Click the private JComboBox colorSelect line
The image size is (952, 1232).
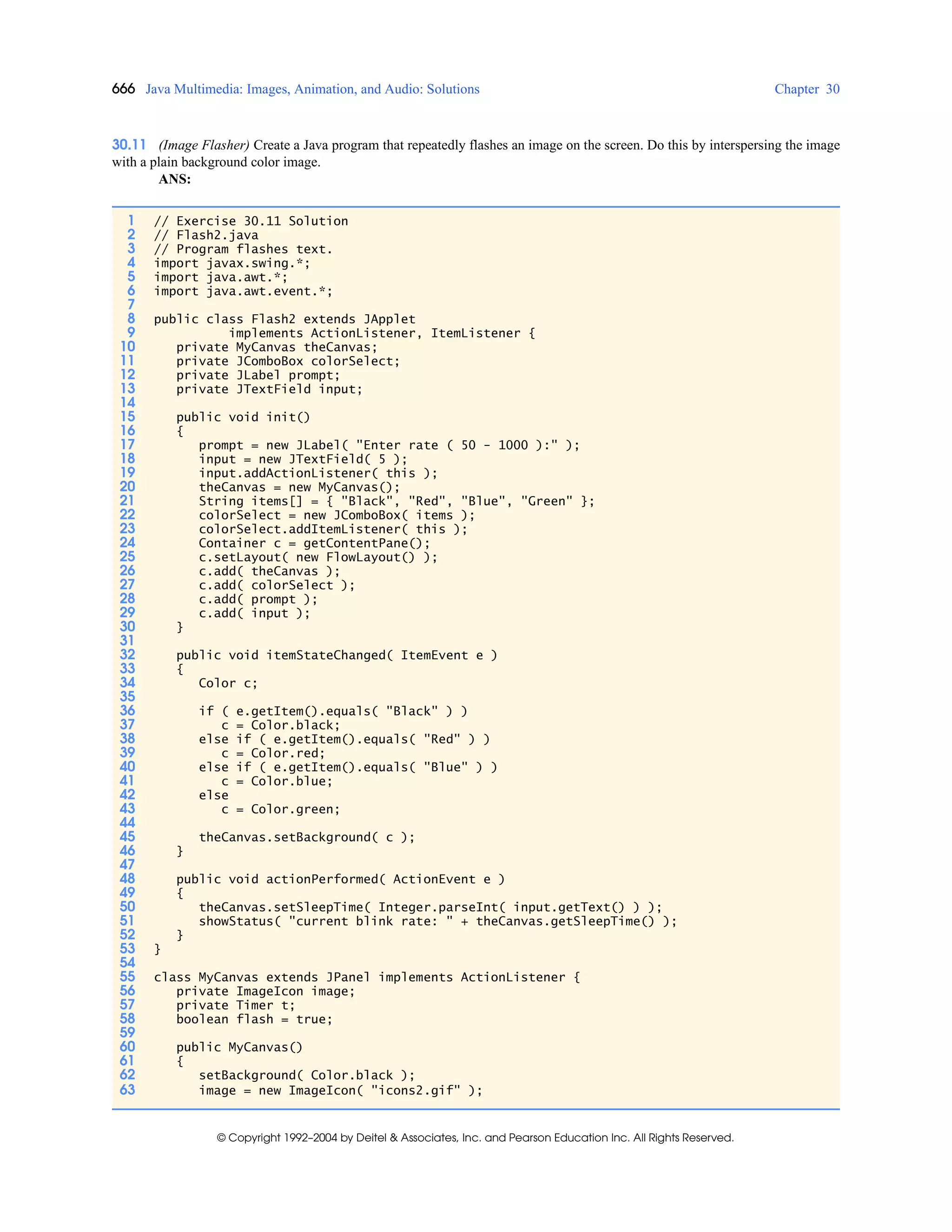click(x=288, y=362)
